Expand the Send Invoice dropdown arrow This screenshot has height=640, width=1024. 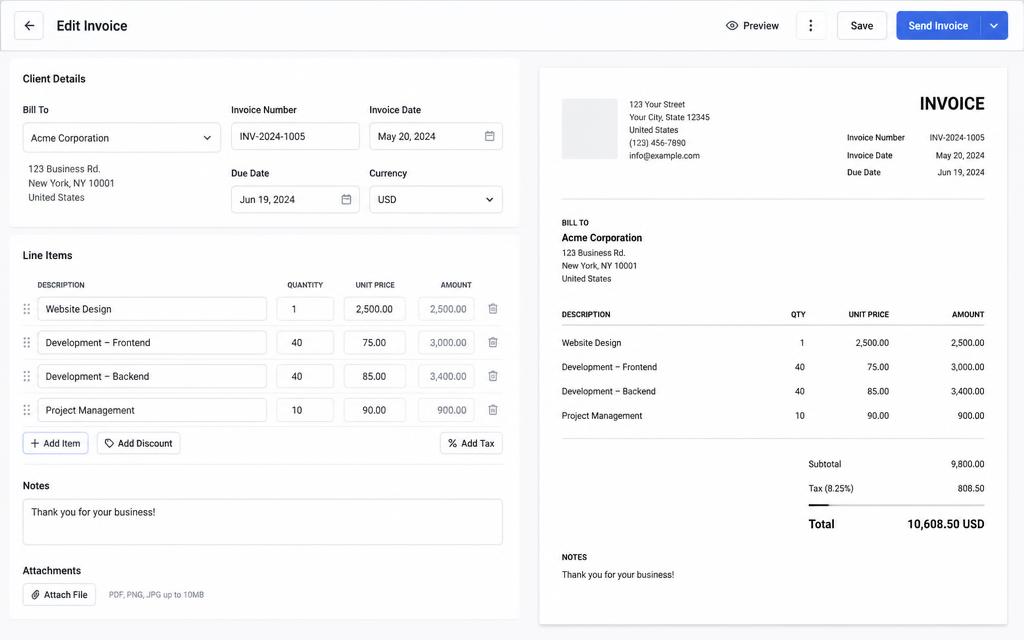tap(994, 25)
